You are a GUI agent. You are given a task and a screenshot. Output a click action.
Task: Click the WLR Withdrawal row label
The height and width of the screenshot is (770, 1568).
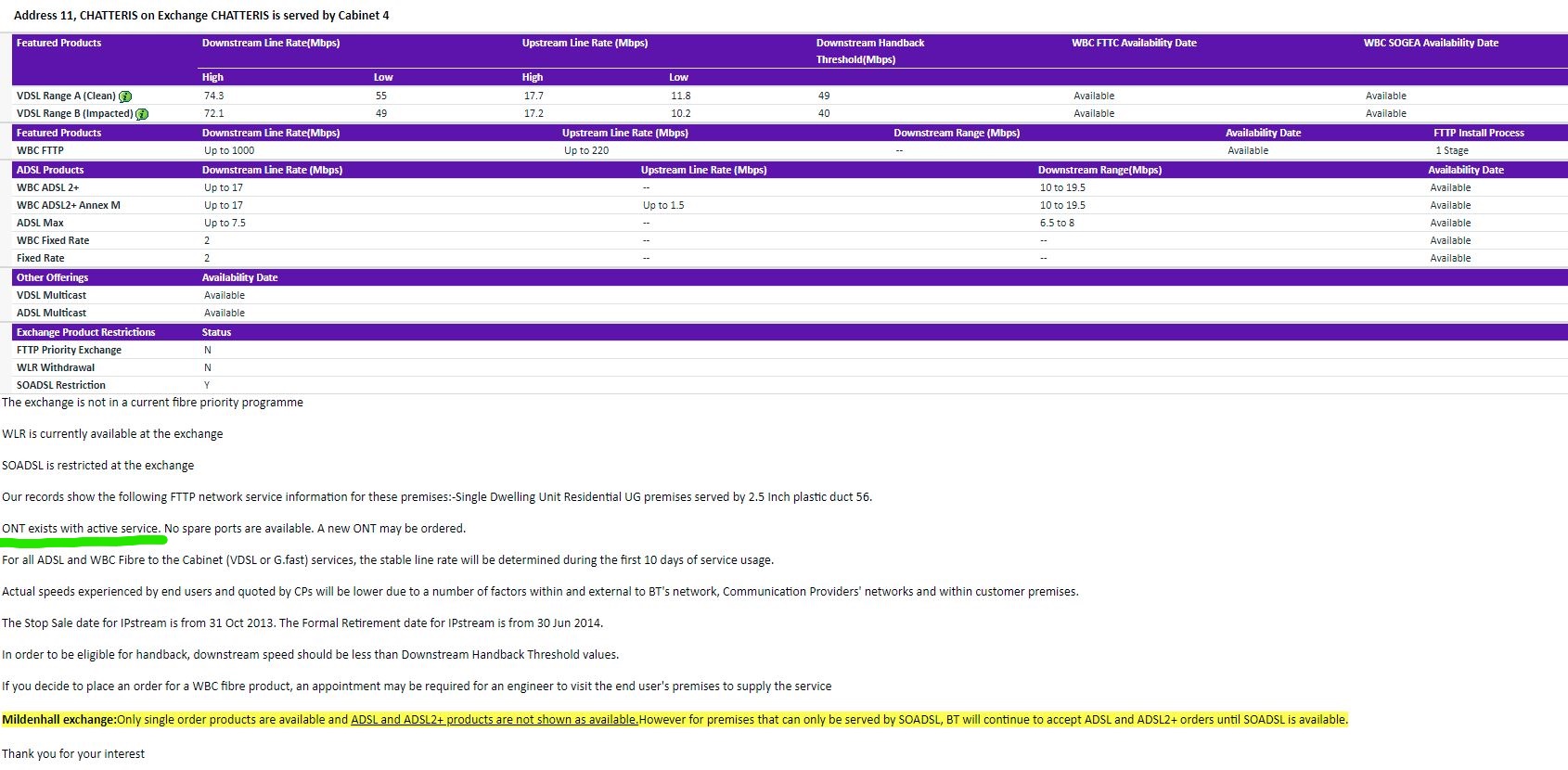pos(56,367)
